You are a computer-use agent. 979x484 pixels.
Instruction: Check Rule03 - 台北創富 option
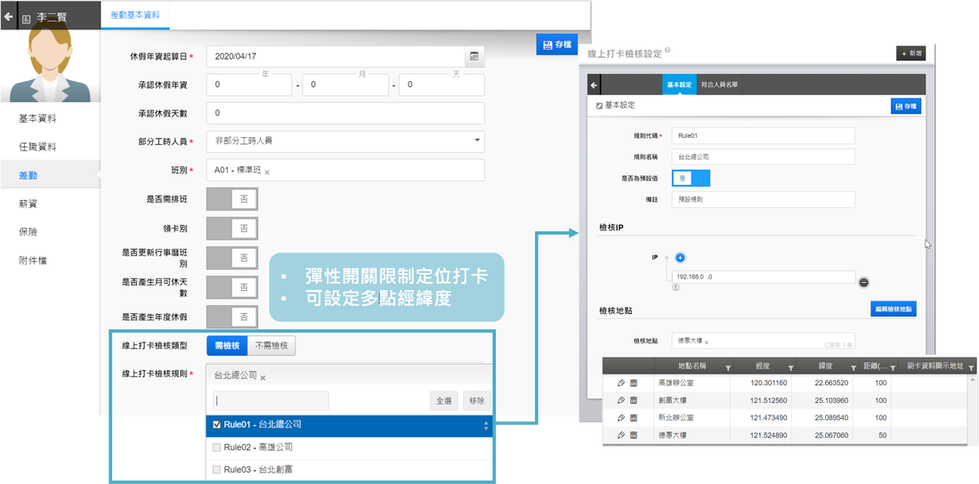217,470
